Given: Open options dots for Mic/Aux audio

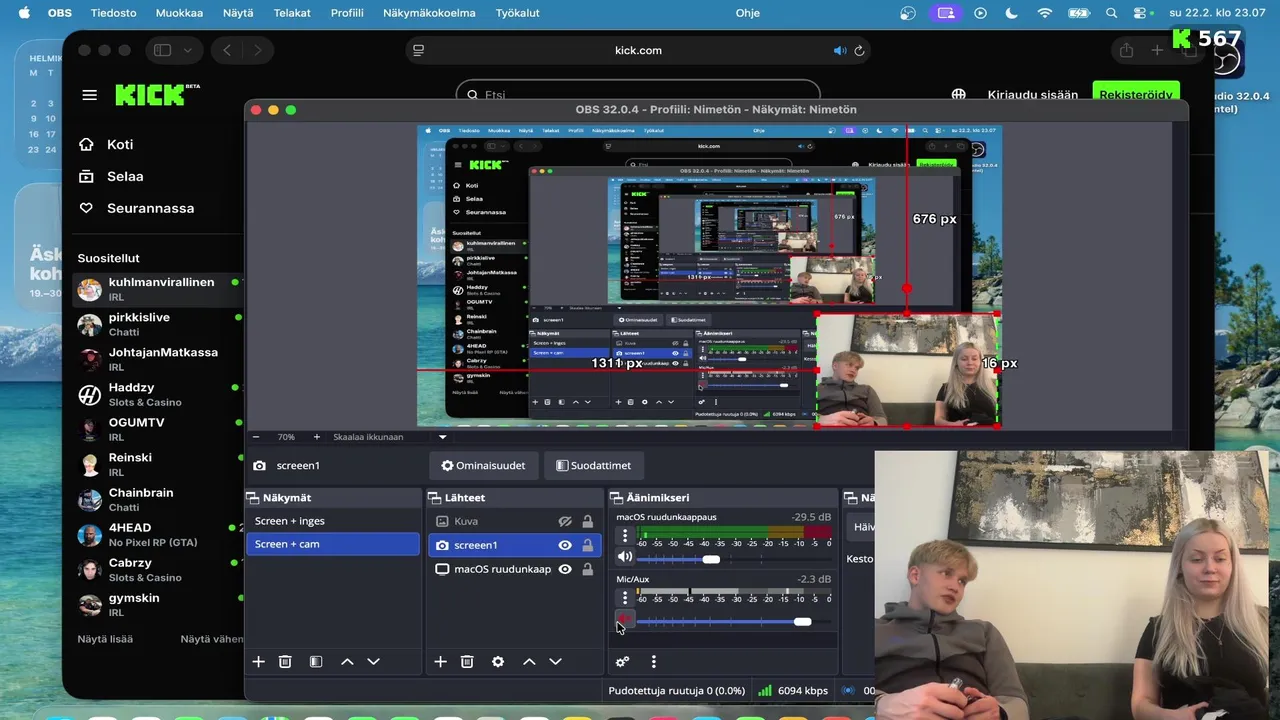Looking at the screenshot, I should 625,598.
